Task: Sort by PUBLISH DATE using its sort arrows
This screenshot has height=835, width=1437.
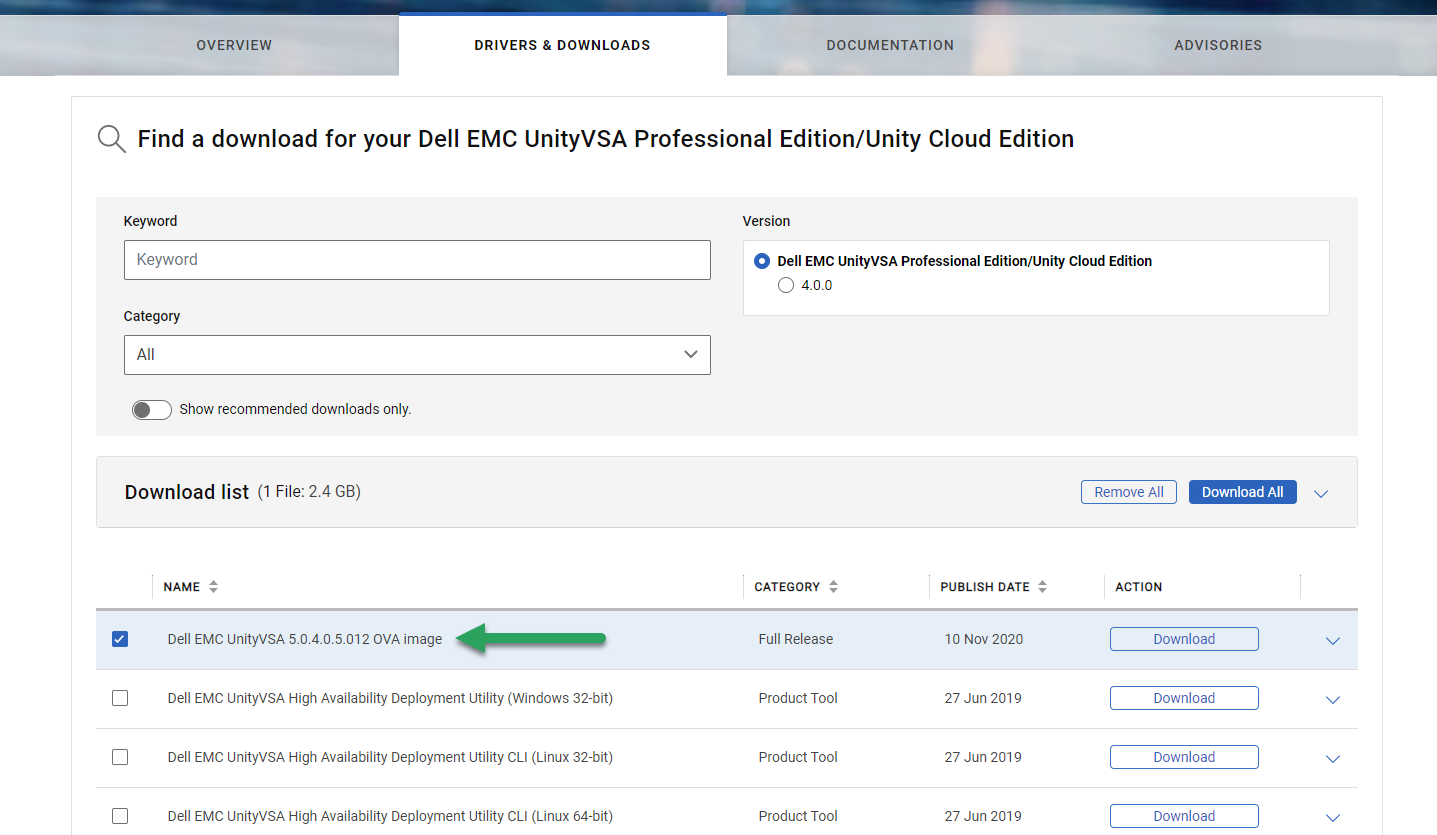Action: click(1042, 587)
